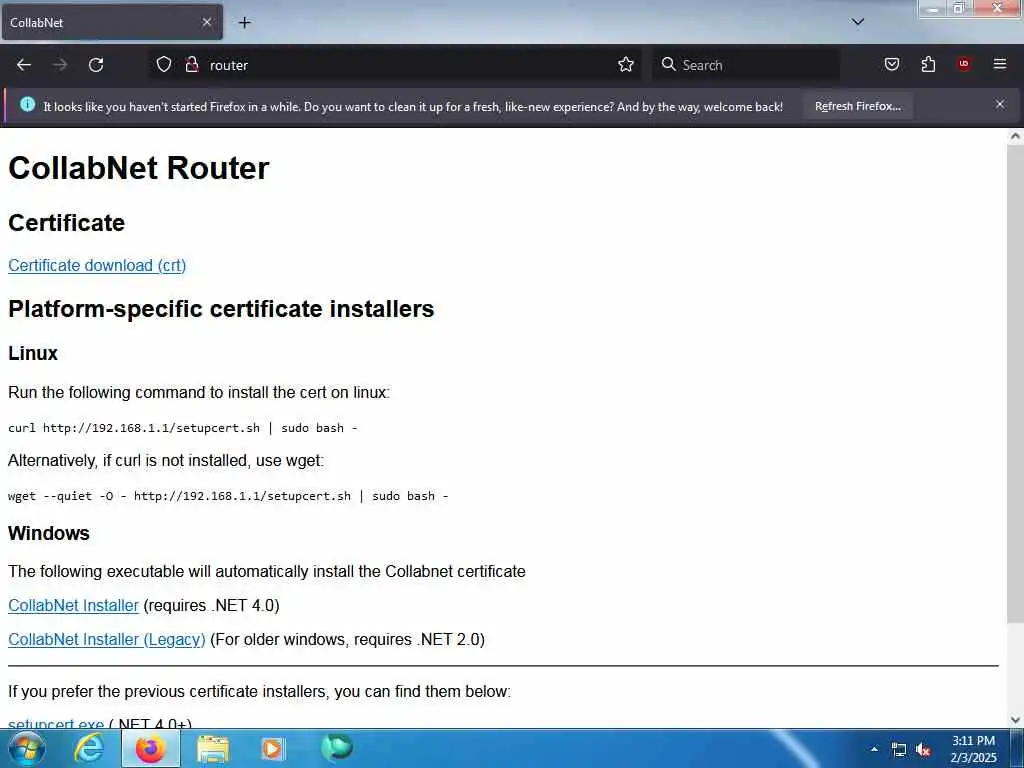Open the green chat app taskbar icon

tap(336, 748)
